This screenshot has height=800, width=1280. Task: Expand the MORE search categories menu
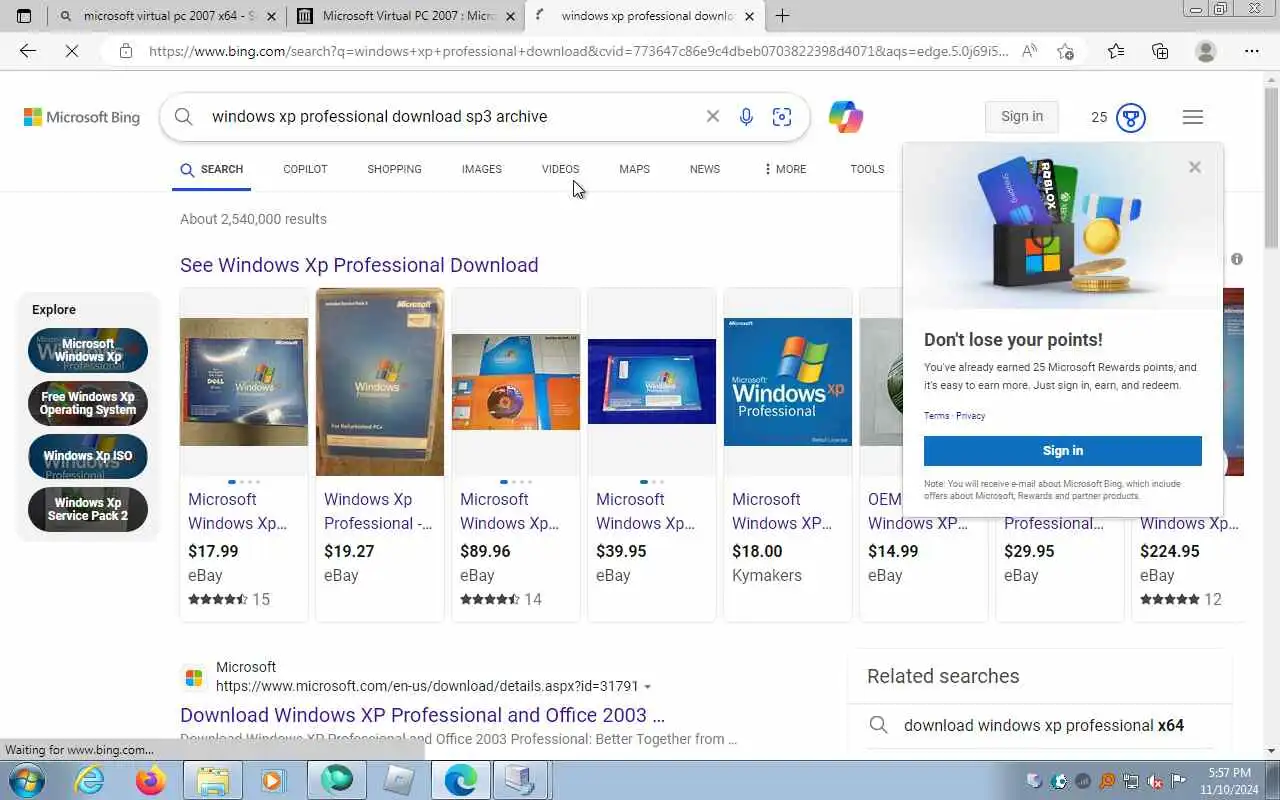pos(785,169)
